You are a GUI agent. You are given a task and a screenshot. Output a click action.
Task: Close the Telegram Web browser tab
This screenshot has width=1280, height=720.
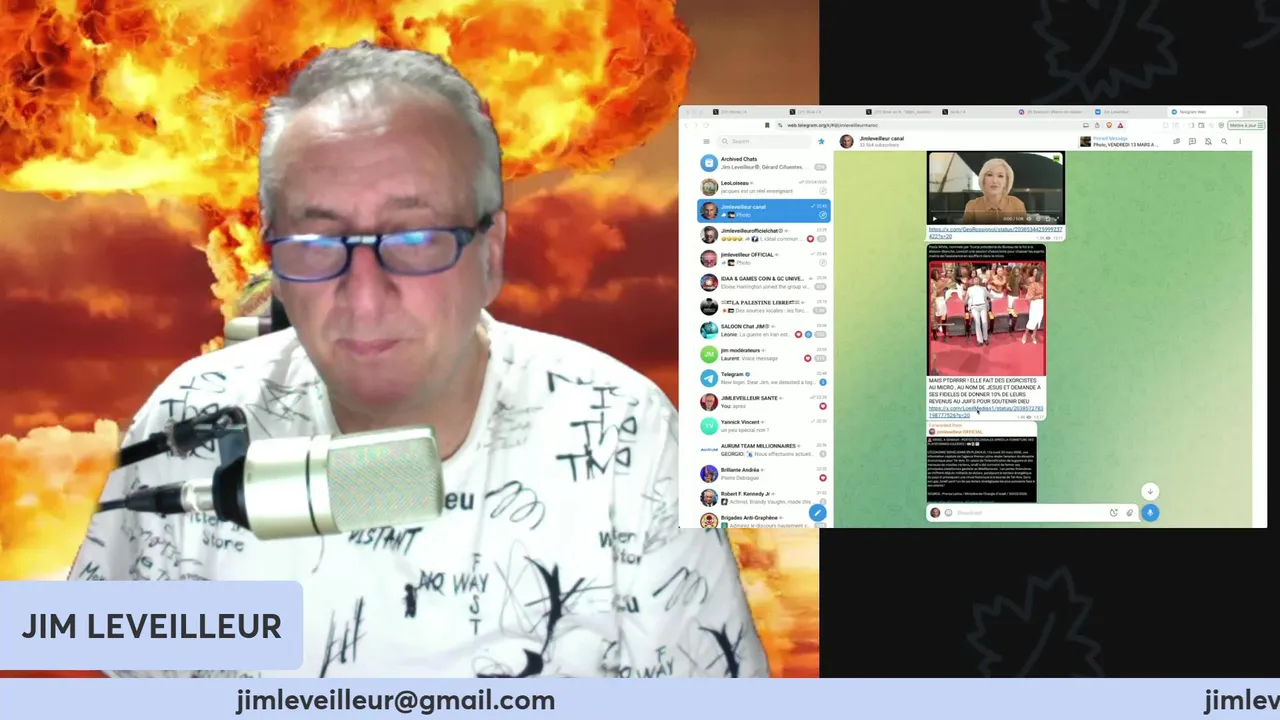[1237, 112]
